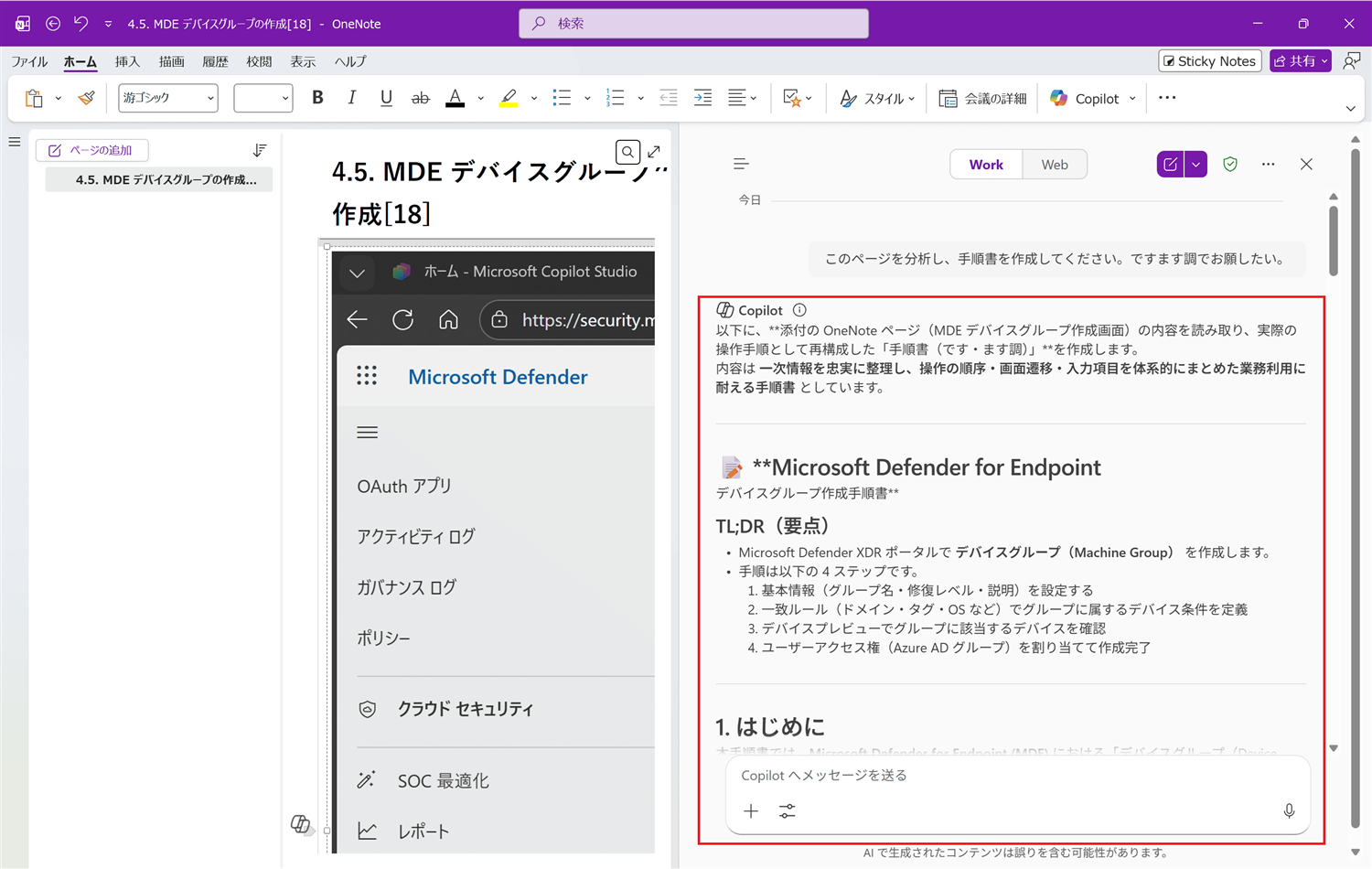The width and height of the screenshot is (1372, 869).
Task: Click the expand page arrows icon
Action: pyautogui.click(x=654, y=152)
